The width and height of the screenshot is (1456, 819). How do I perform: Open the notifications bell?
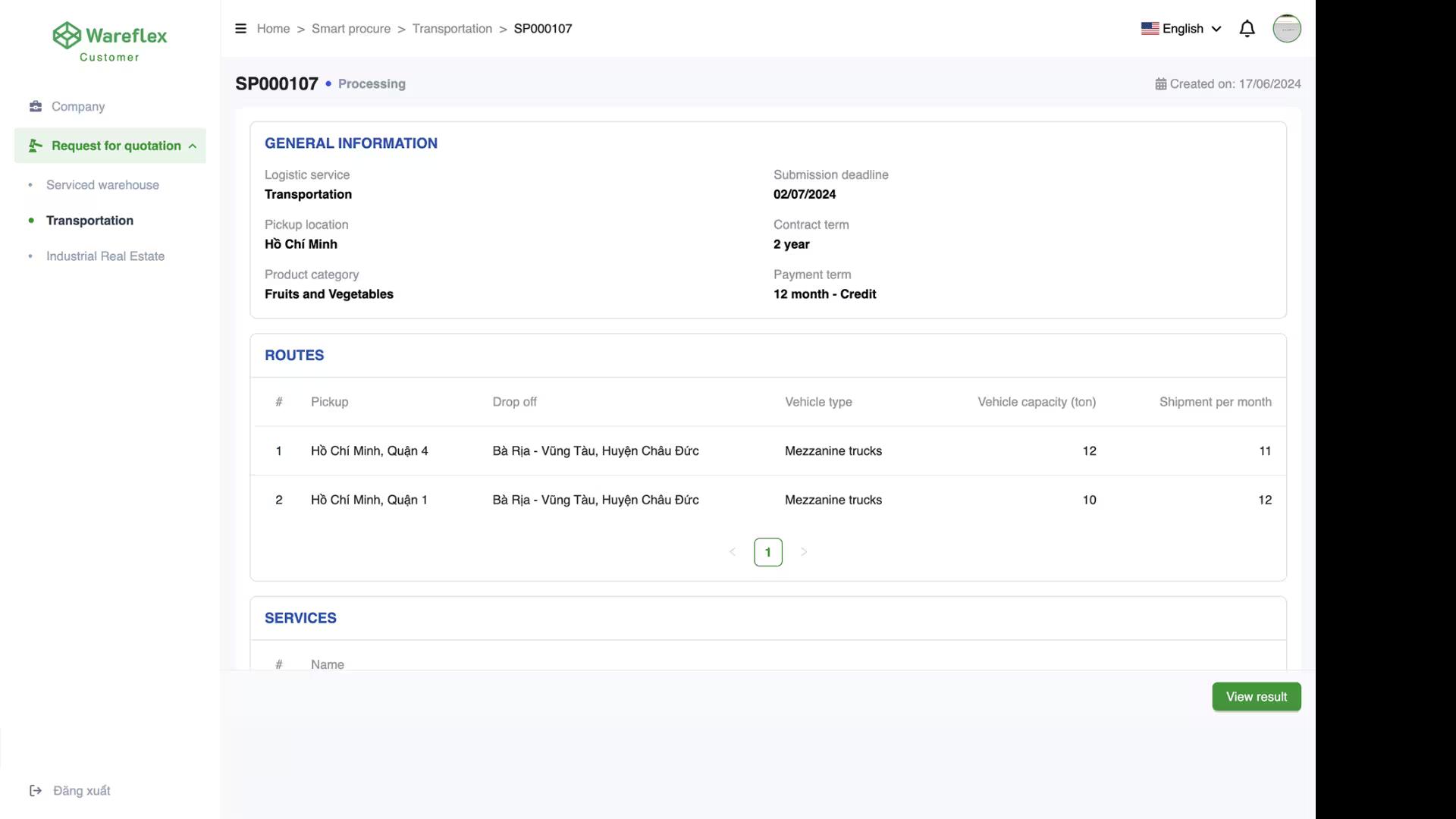tap(1247, 29)
